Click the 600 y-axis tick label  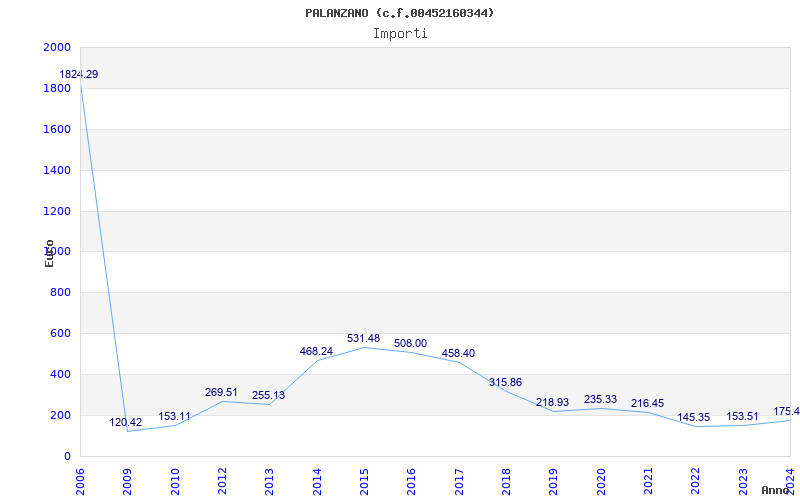[60, 334]
